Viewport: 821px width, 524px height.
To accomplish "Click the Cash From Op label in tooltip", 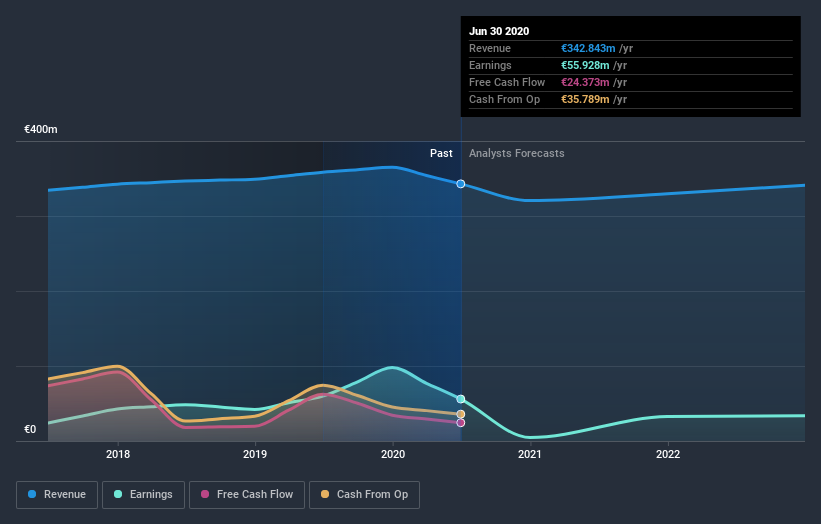I will pos(504,99).
